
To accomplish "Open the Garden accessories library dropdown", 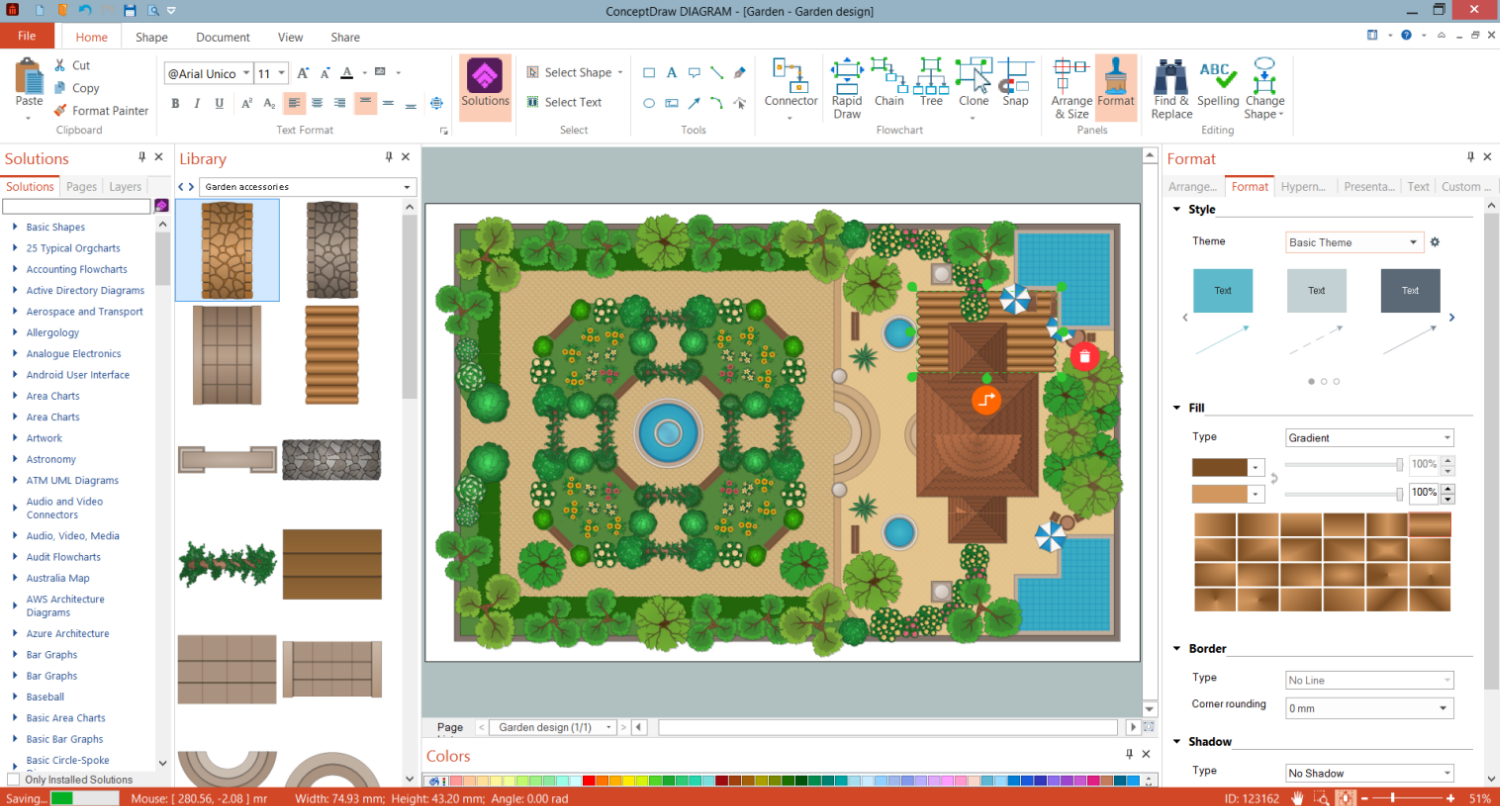I will tap(407, 187).
